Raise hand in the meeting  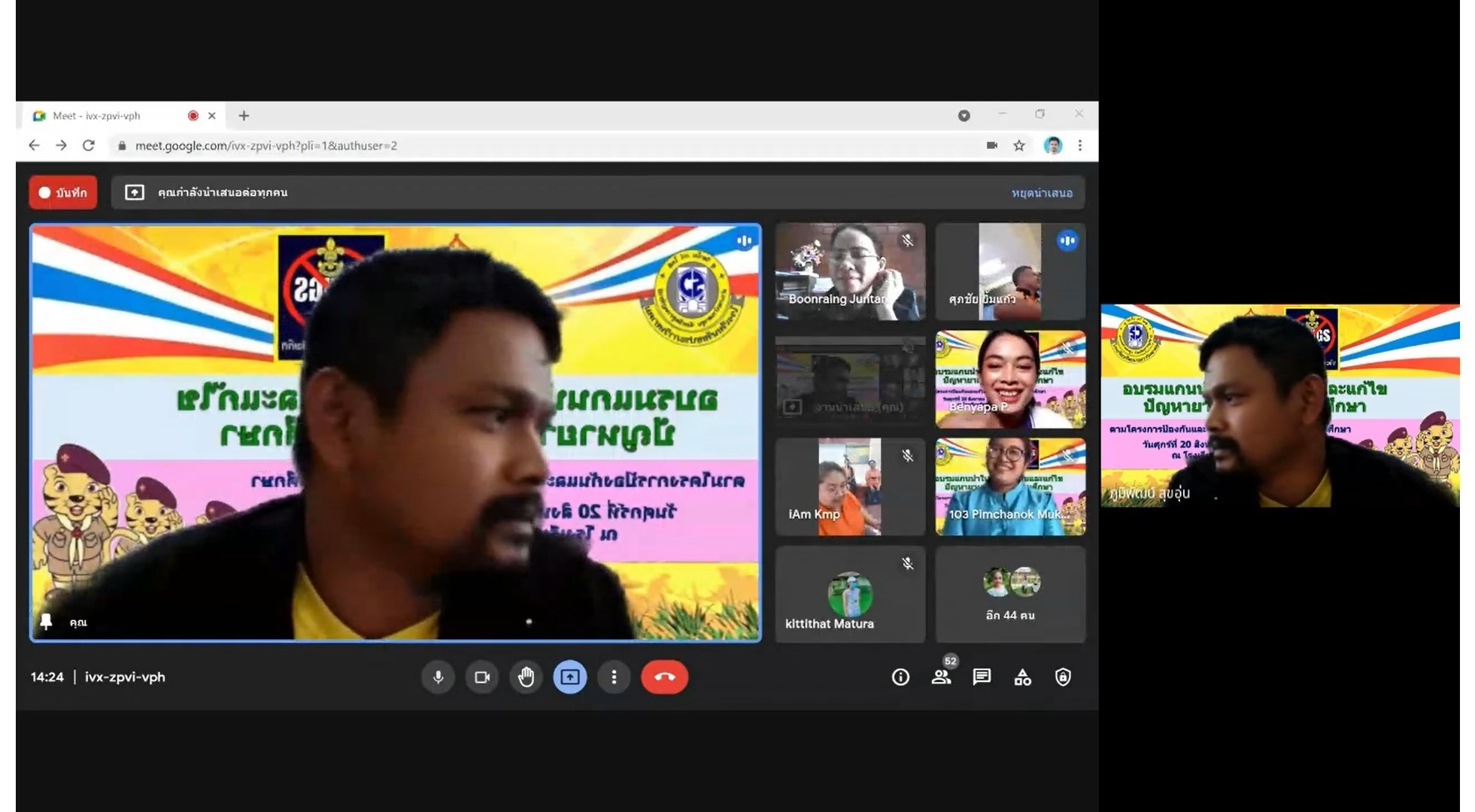pyautogui.click(x=526, y=677)
